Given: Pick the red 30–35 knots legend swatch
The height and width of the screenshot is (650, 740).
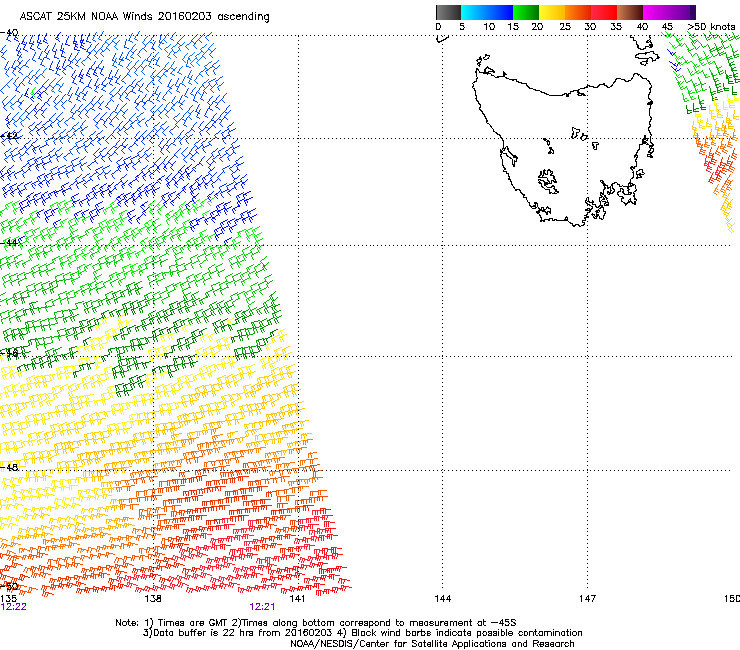Looking at the screenshot, I should (604, 12).
